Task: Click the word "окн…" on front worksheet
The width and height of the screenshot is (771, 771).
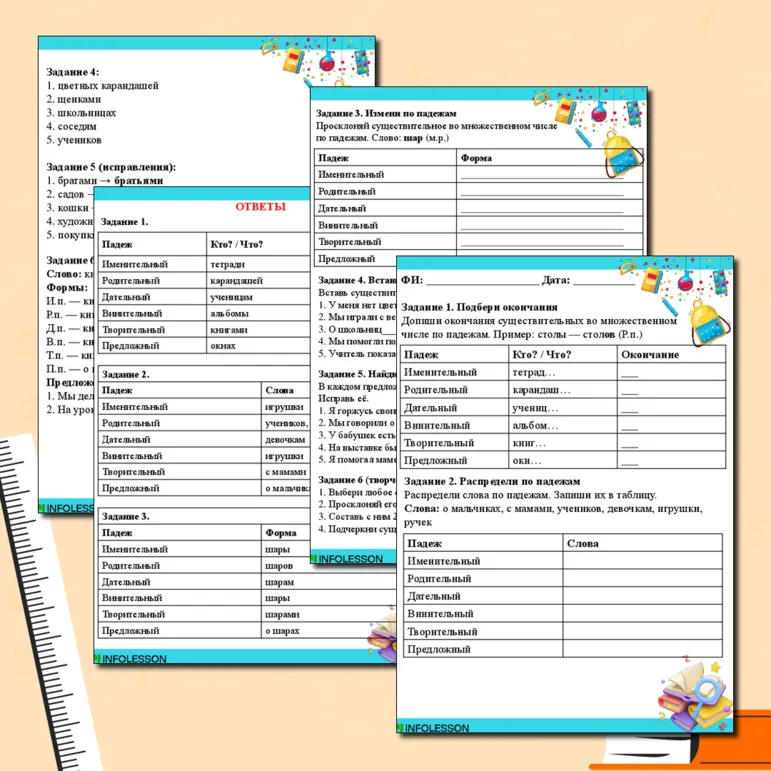Action: click(x=527, y=461)
